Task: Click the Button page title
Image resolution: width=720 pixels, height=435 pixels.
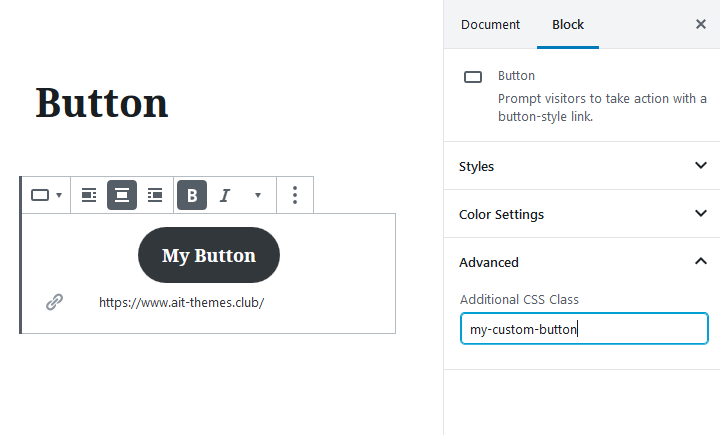Action: (102, 103)
